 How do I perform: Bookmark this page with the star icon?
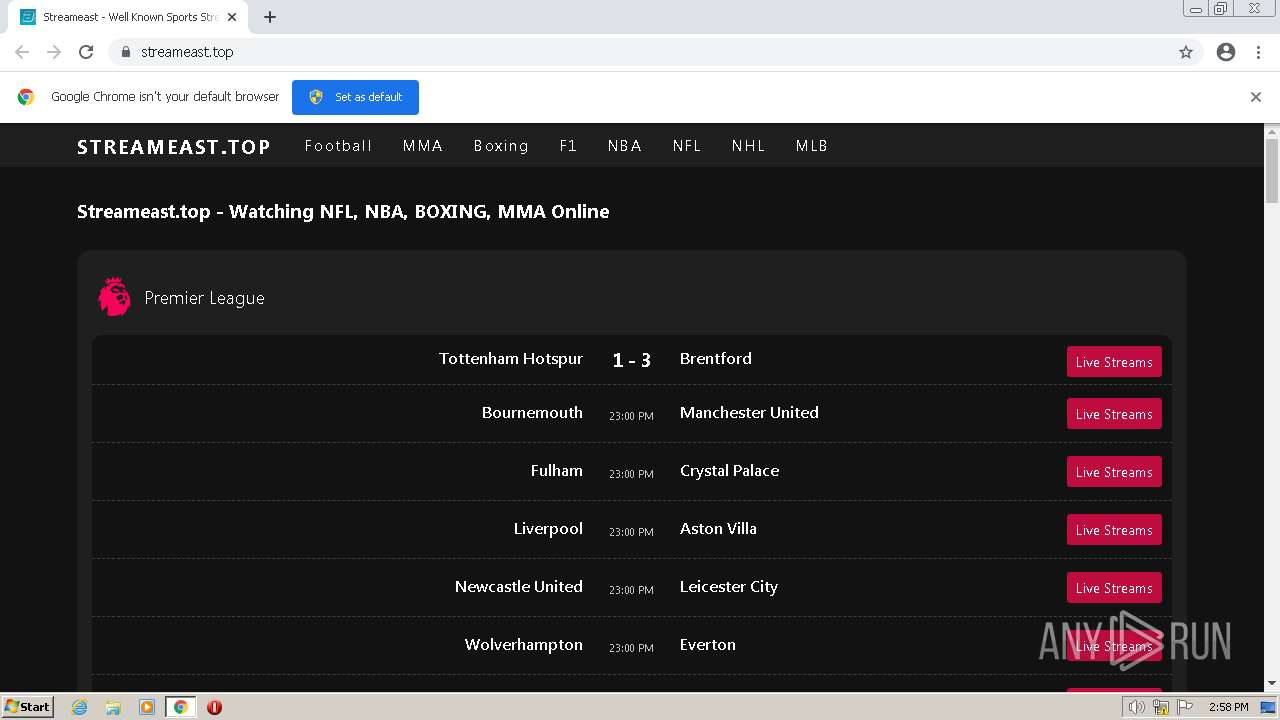[1186, 52]
